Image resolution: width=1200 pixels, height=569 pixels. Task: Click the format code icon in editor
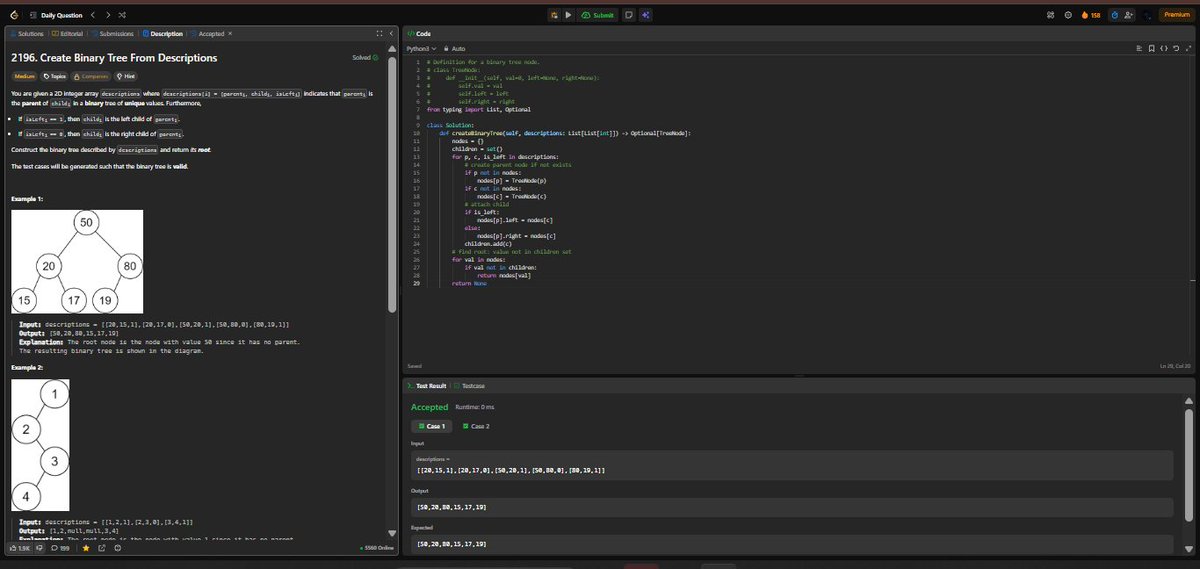point(1139,49)
